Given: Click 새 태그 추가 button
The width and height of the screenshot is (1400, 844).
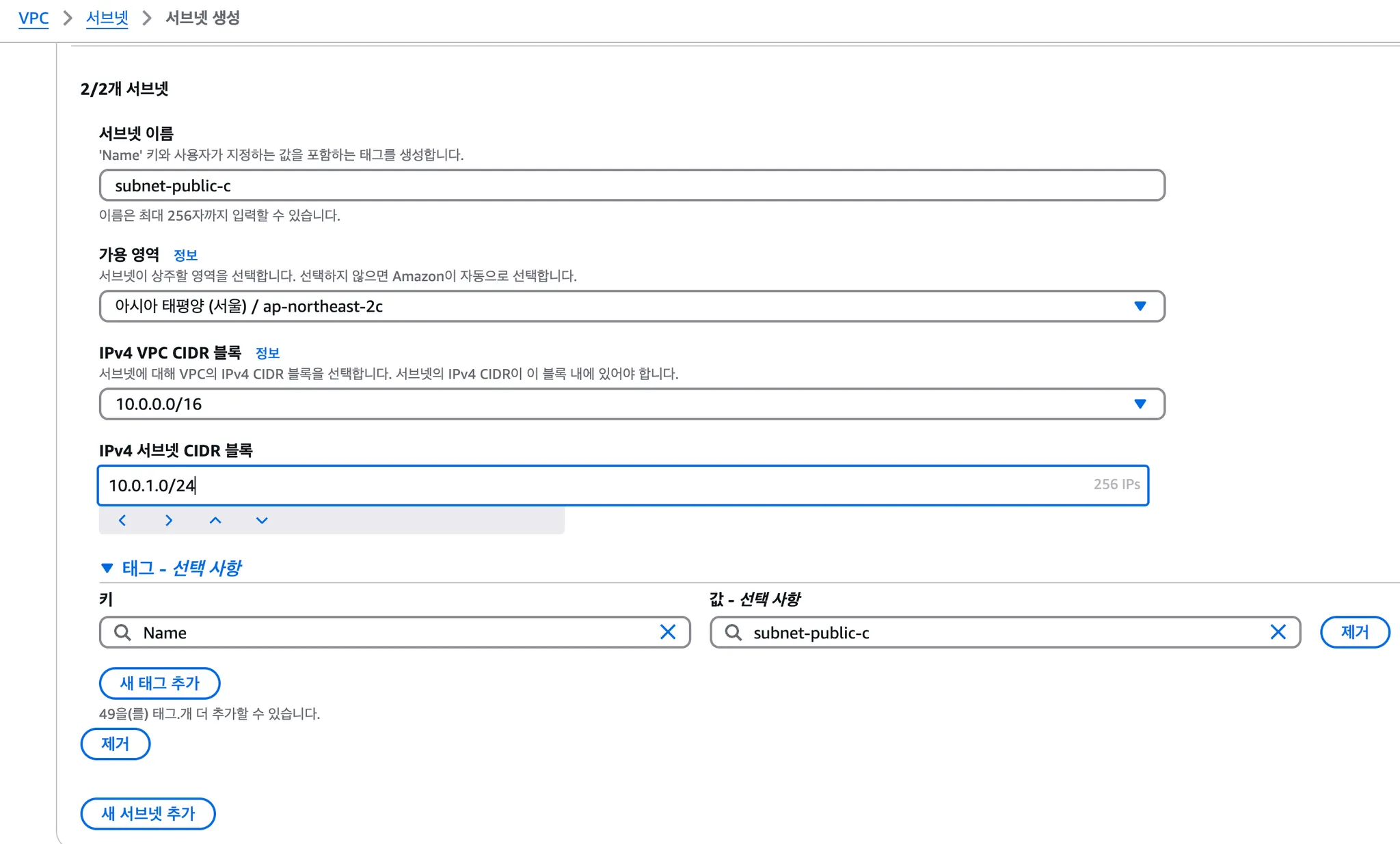Looking at the screenshot, I should tap(159, 683).
